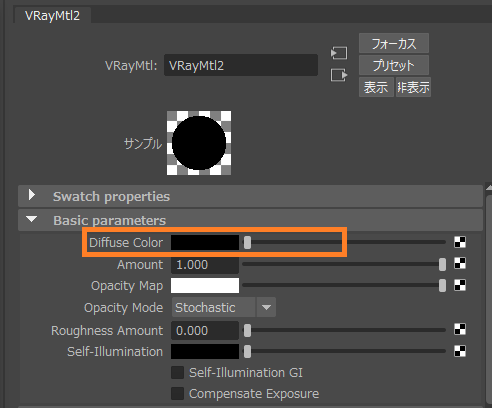492x408 pixels.
Task: Click the Roughness Amount label
Action: [x=107, y=331]
